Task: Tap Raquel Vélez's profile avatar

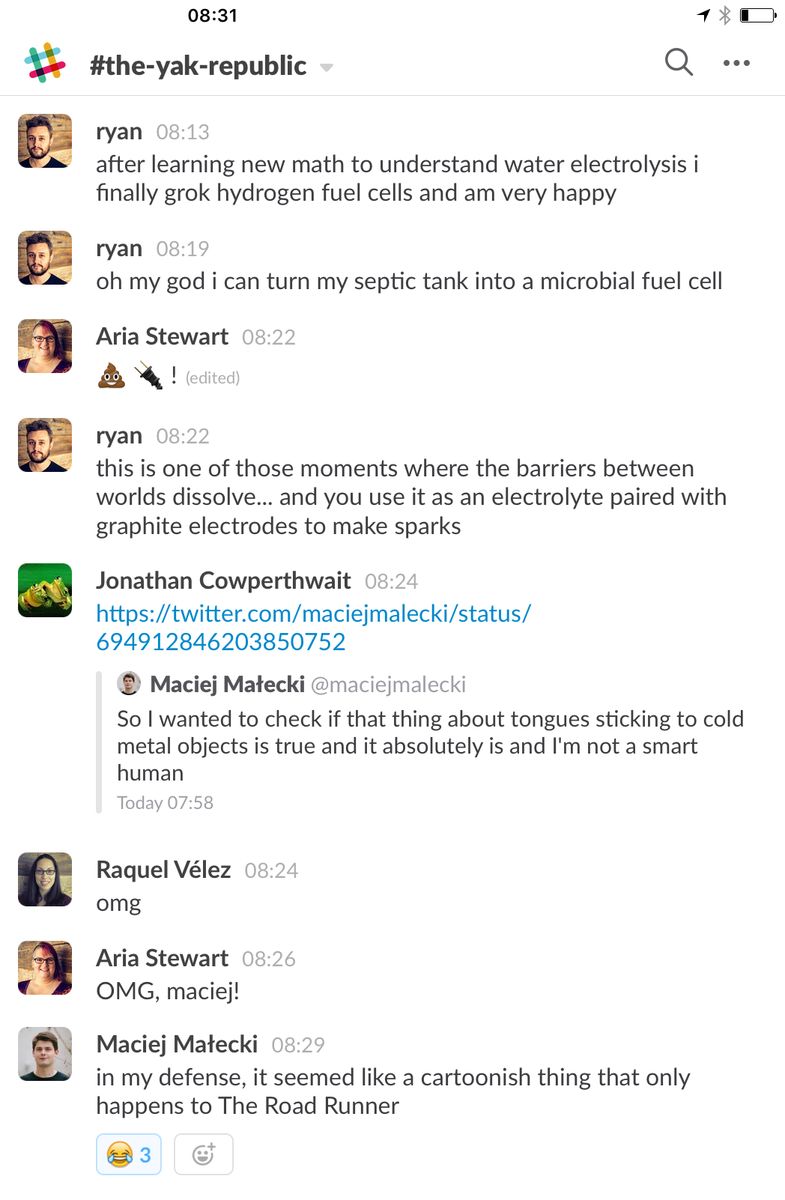Action: pyautogui.click(x=45, y=879)
